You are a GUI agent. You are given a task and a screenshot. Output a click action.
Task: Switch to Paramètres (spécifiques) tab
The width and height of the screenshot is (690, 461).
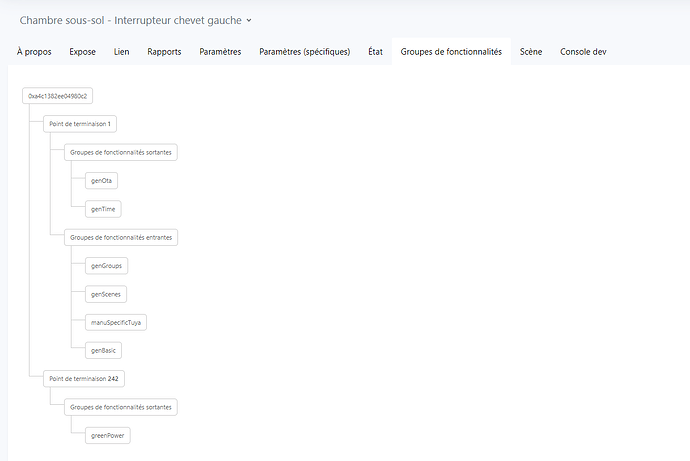pos(304,52)
